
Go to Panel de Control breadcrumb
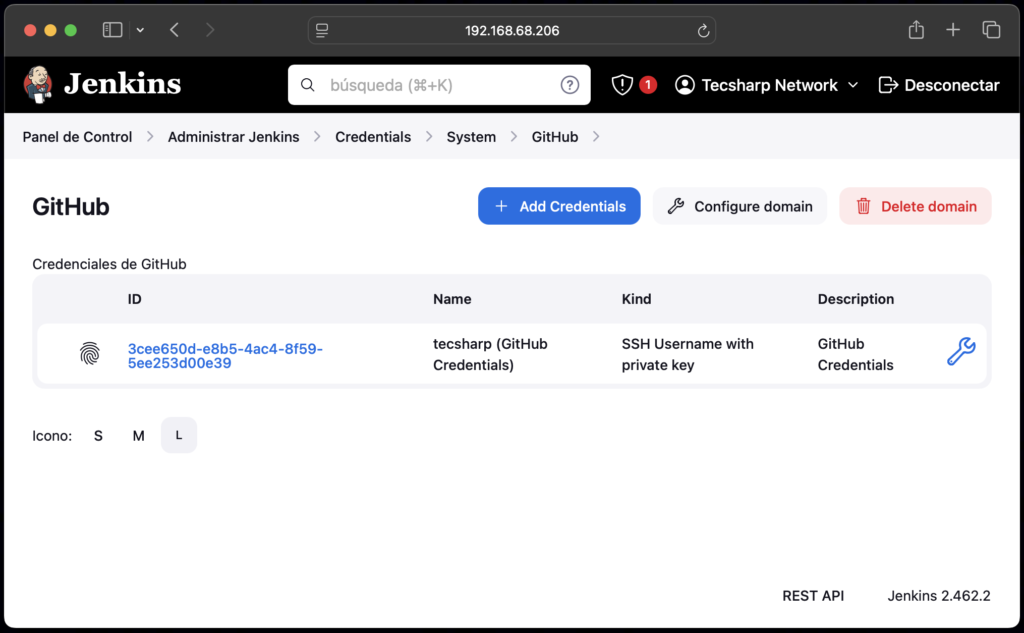click(77, 137)
